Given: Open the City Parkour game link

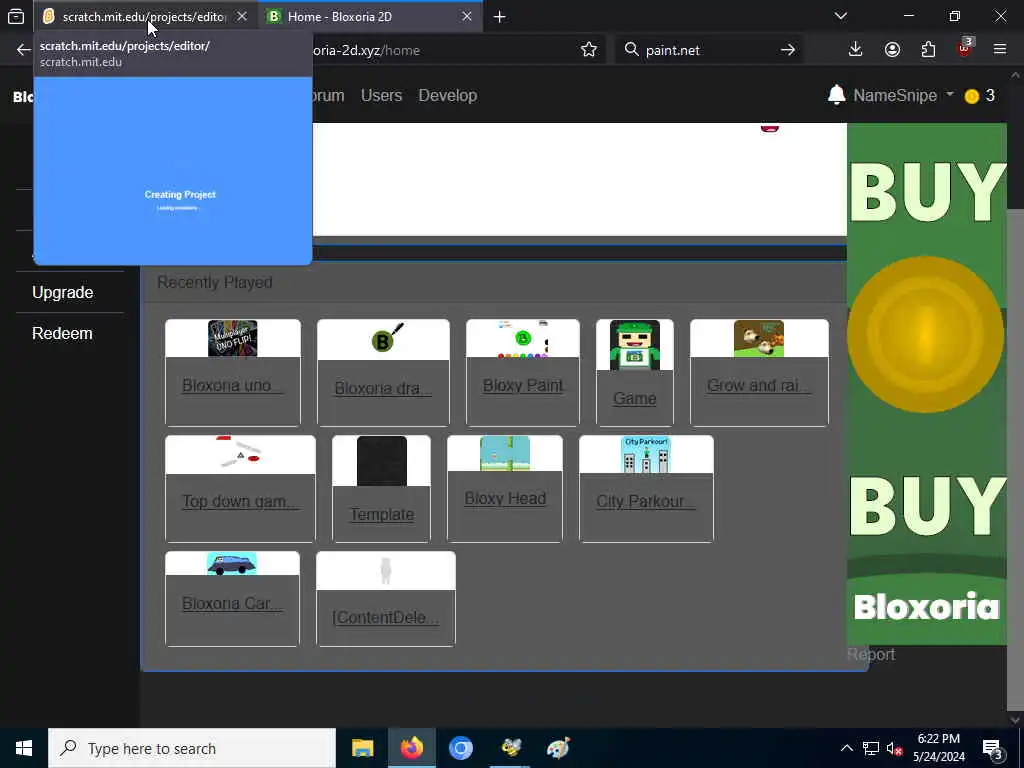Looking at the screenshot, I should (x=646, y=502).
